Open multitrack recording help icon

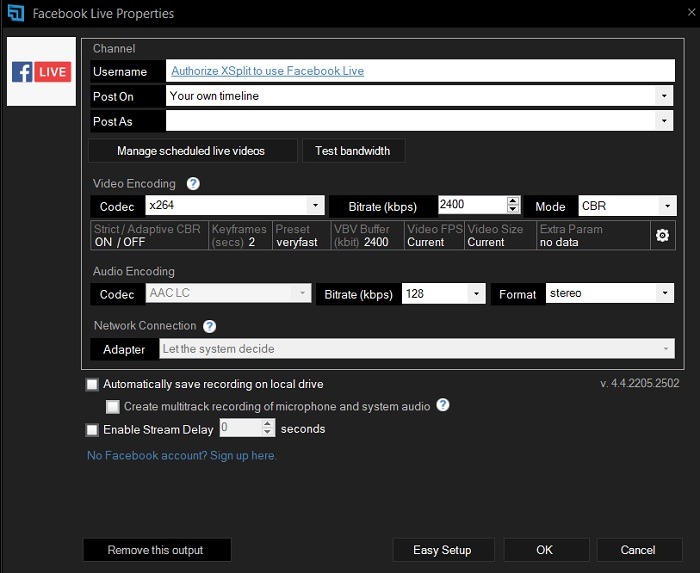442,405
